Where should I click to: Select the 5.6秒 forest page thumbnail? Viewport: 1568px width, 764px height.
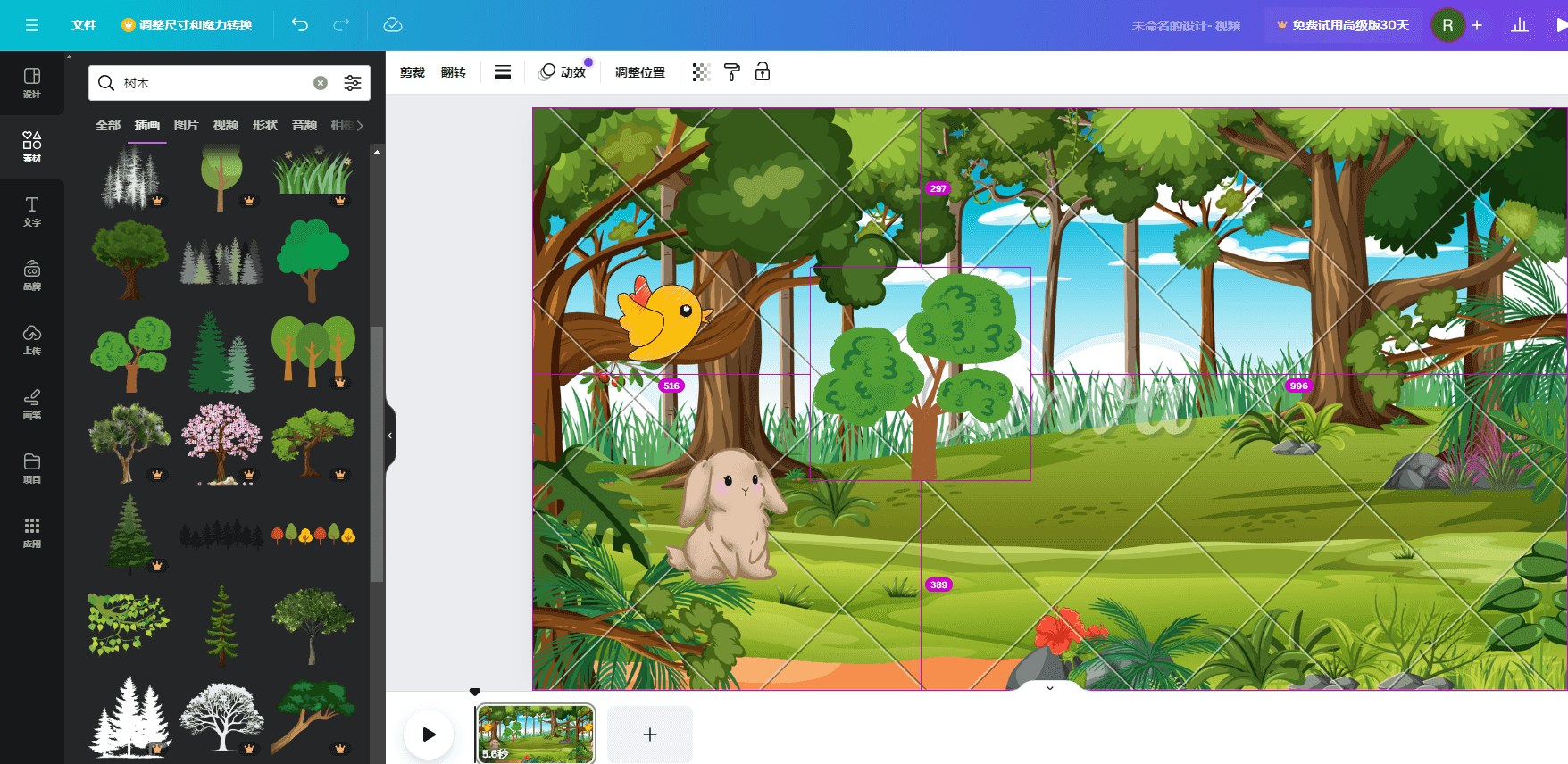535,734
